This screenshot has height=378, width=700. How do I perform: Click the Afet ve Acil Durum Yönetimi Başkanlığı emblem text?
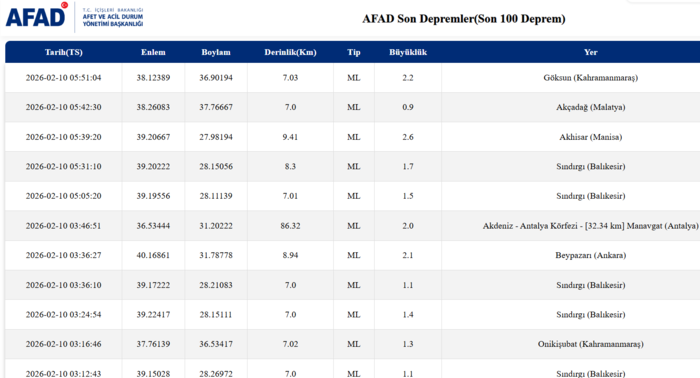(x=113, y=17)
